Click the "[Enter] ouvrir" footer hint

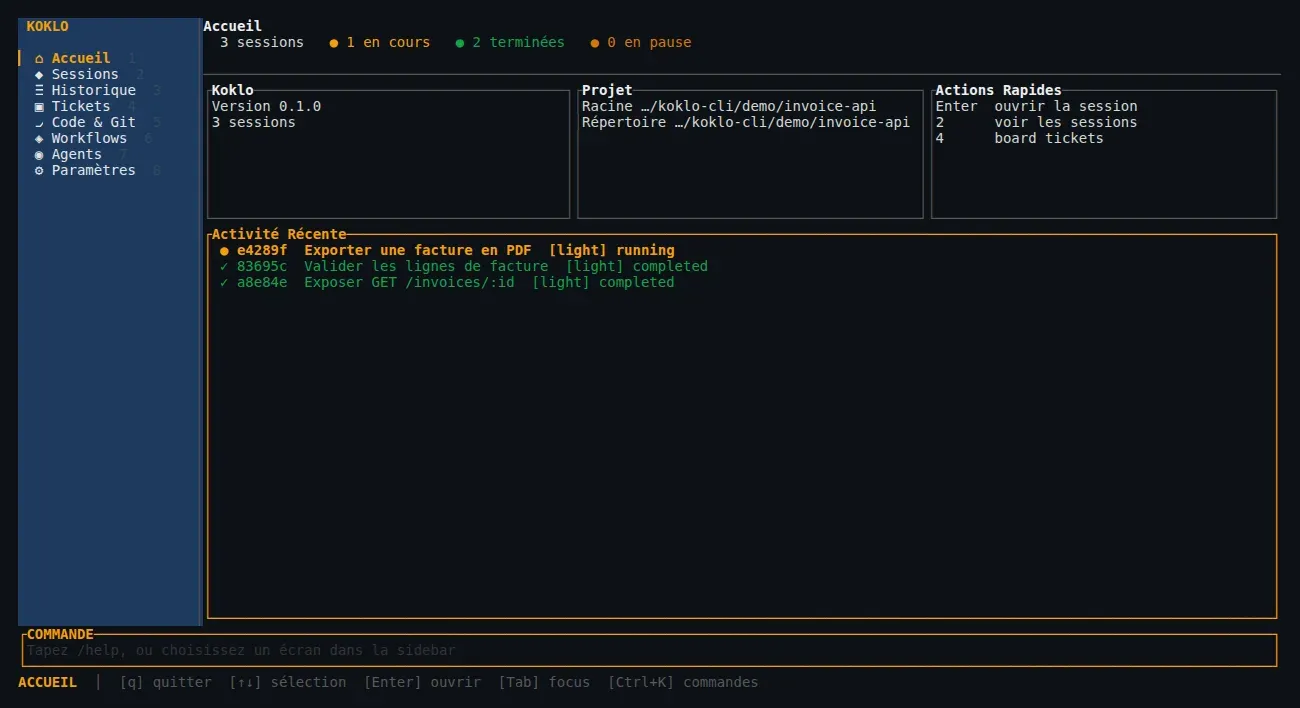(422, 683)
